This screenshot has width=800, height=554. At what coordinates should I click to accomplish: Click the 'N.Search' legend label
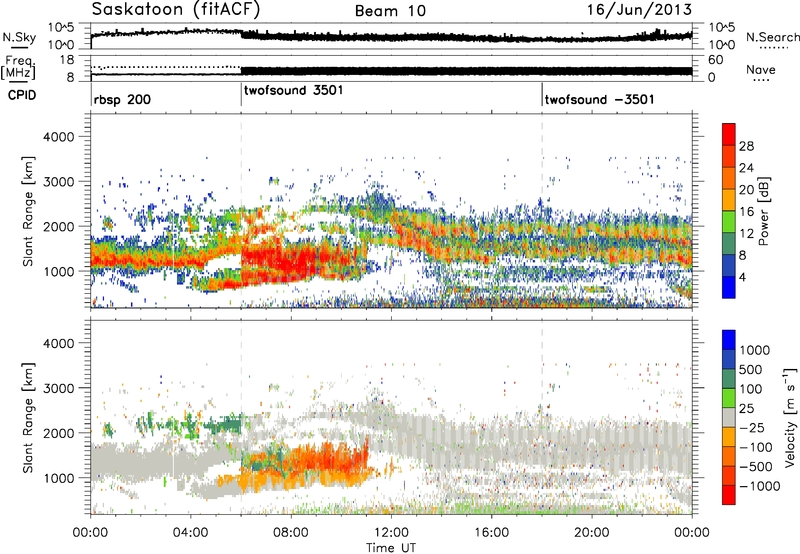coord(772,37)
